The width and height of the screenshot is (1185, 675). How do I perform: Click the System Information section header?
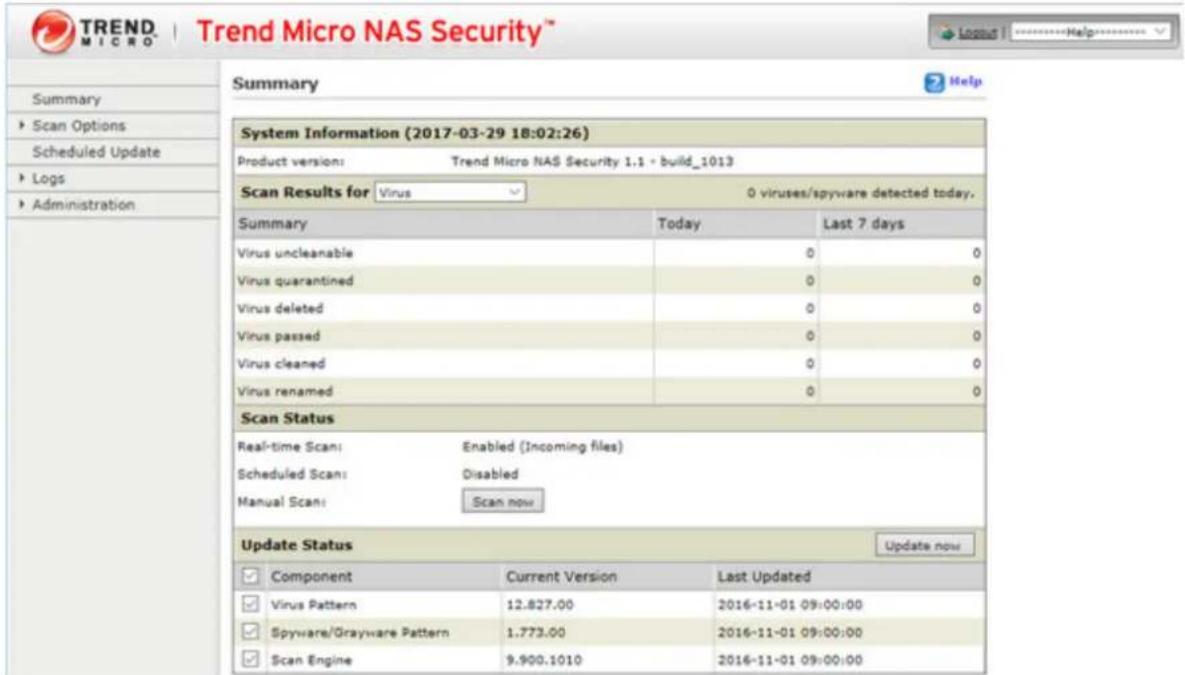click(x=415, y=133)
